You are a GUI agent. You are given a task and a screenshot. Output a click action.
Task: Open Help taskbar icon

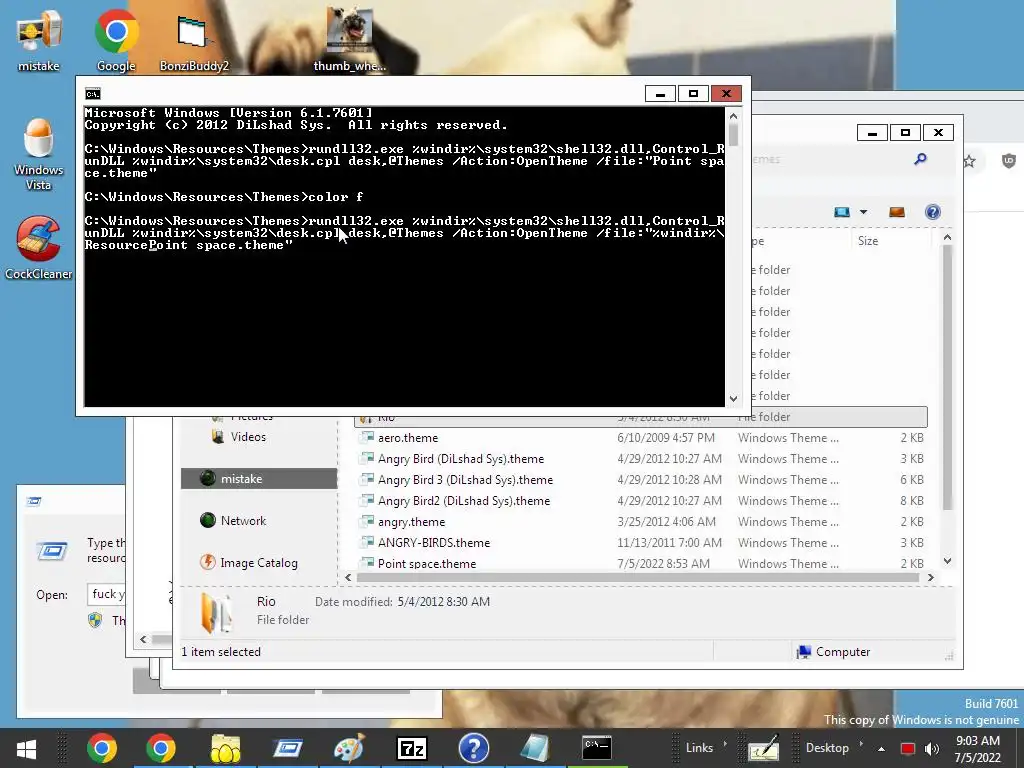pos(473,748)
